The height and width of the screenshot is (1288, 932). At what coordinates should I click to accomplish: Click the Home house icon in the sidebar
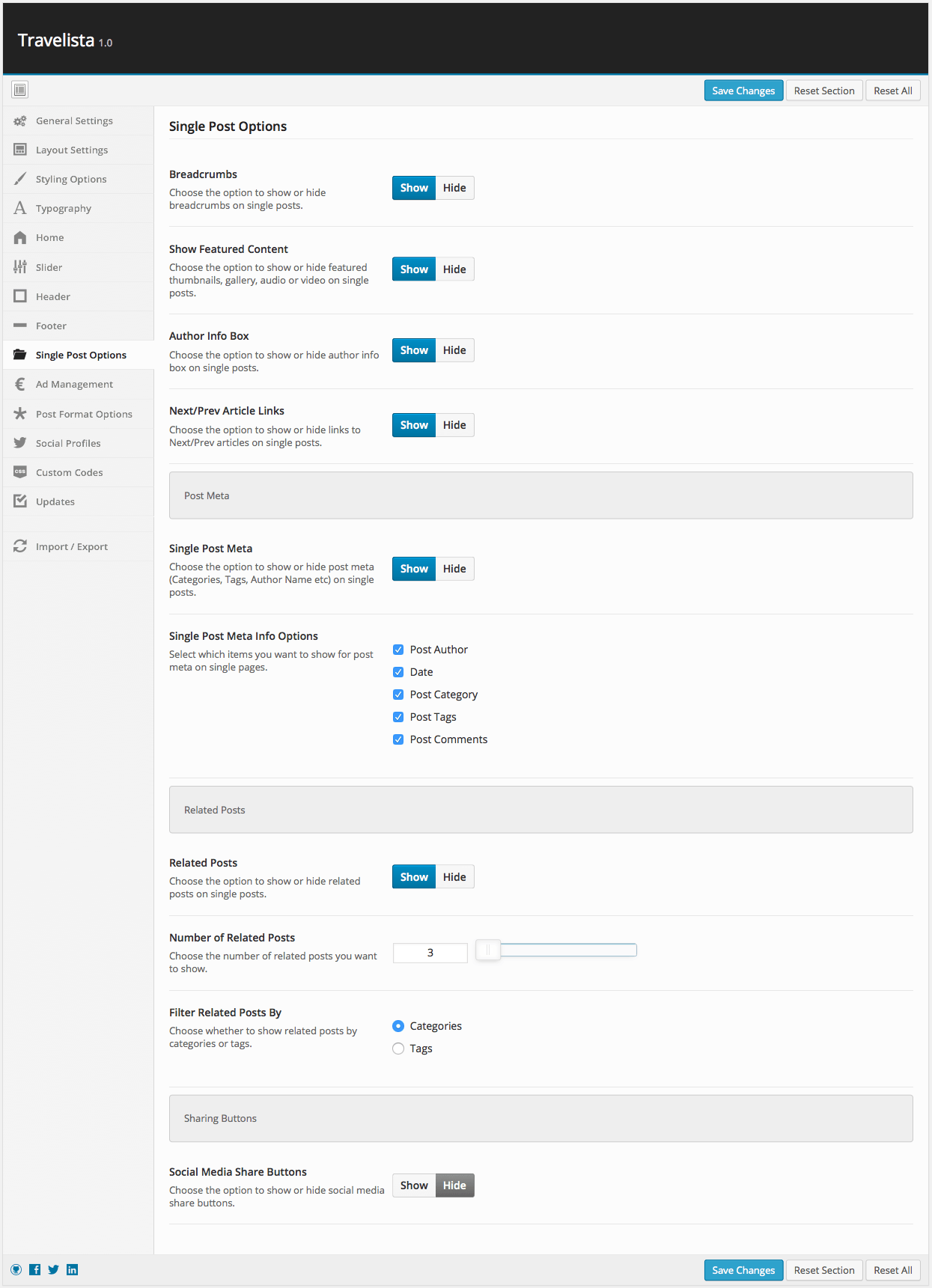20,237
